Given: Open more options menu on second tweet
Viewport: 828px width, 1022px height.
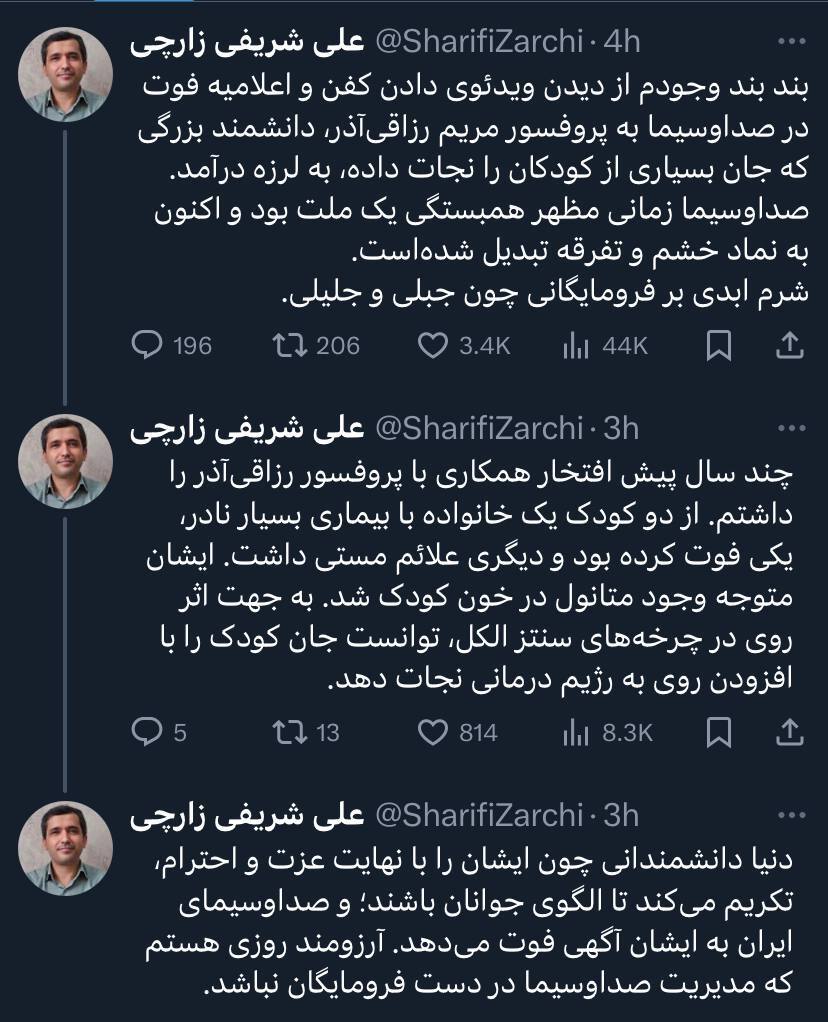Looking at the screenshot, I should click(791, 428).
